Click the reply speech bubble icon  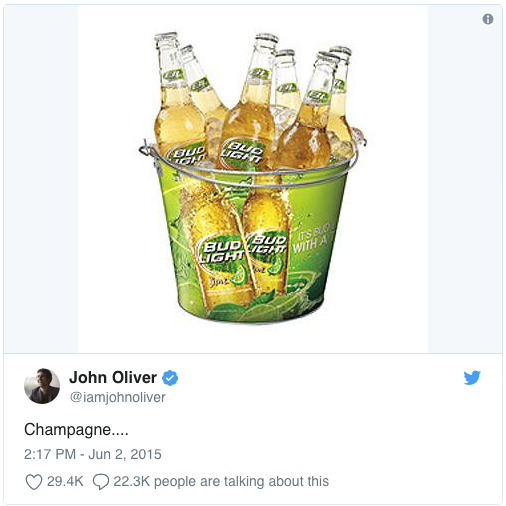tap(101, 482)
